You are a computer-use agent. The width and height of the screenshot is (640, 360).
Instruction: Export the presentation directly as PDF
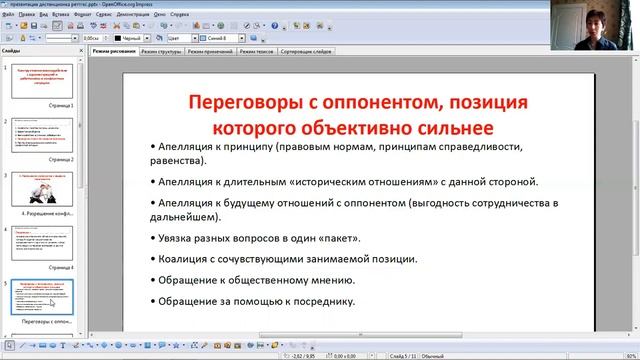pos(71,26)
